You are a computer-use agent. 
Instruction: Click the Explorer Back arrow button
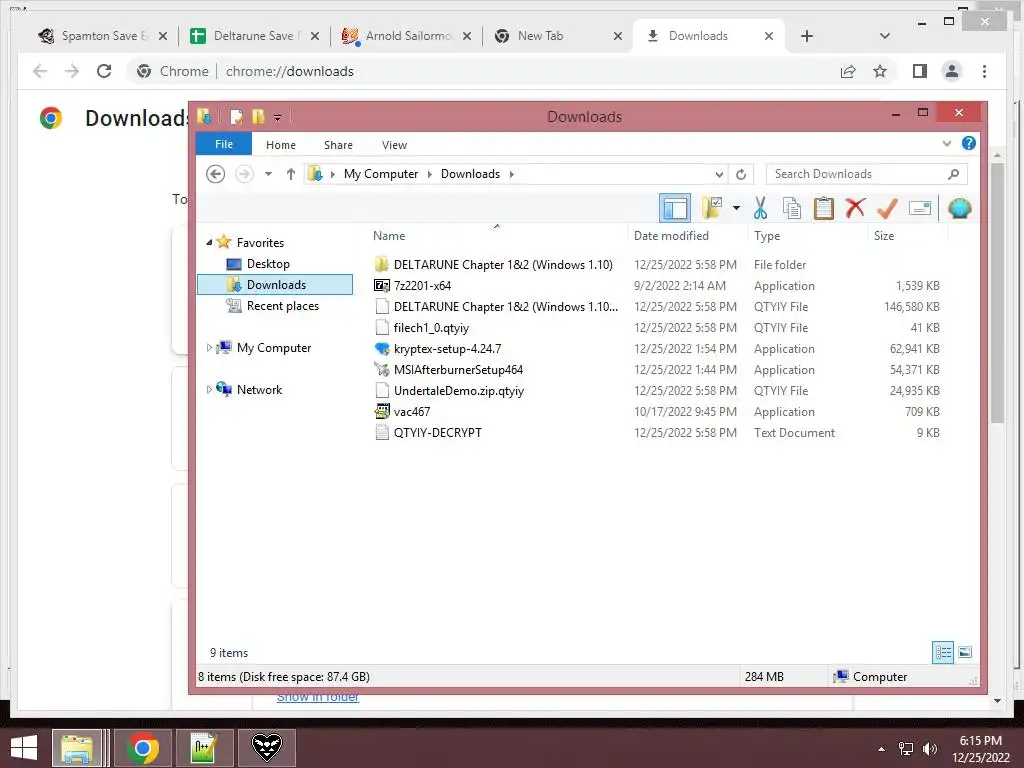[216, 174]
